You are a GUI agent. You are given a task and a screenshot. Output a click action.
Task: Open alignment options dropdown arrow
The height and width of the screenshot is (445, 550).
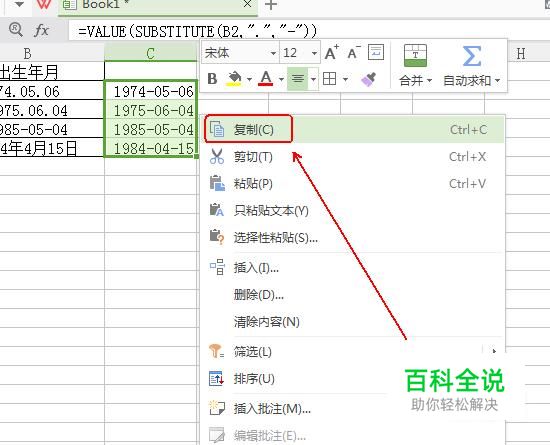click(x=313, y=79)
